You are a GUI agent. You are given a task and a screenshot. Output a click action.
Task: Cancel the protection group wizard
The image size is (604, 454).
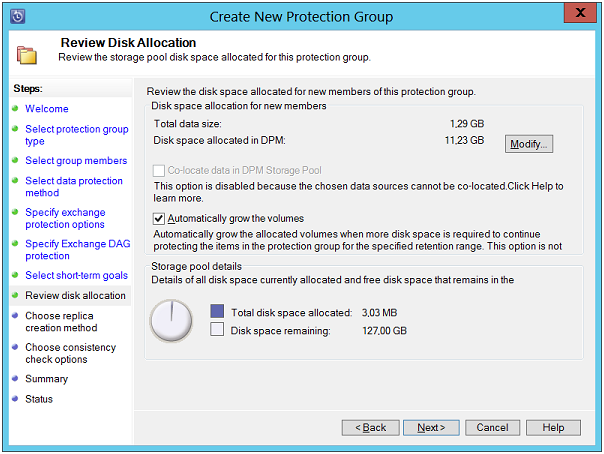pyautogui.click(x=492, y=428)
